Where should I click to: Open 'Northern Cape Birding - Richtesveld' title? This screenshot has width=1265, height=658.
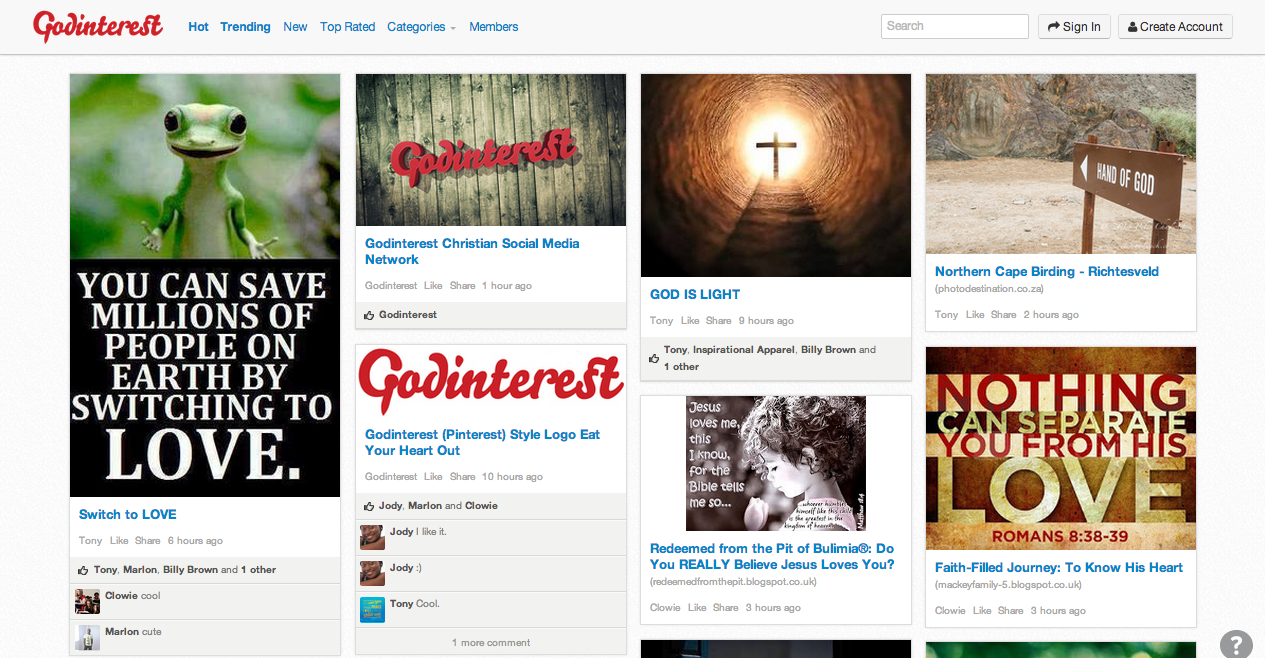coord(1047,271)
